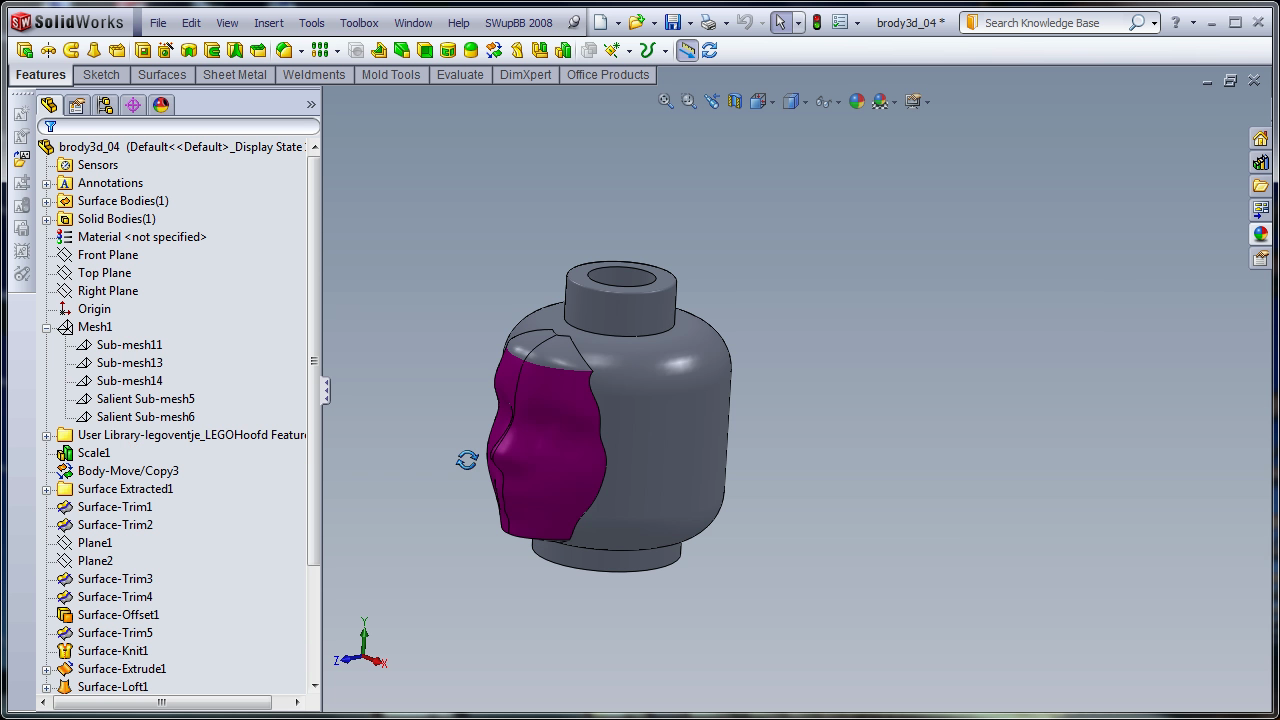Open the Options icon in title toolbar
Viewport: 1280px width, 720px height.
click(x=840, y=22)
